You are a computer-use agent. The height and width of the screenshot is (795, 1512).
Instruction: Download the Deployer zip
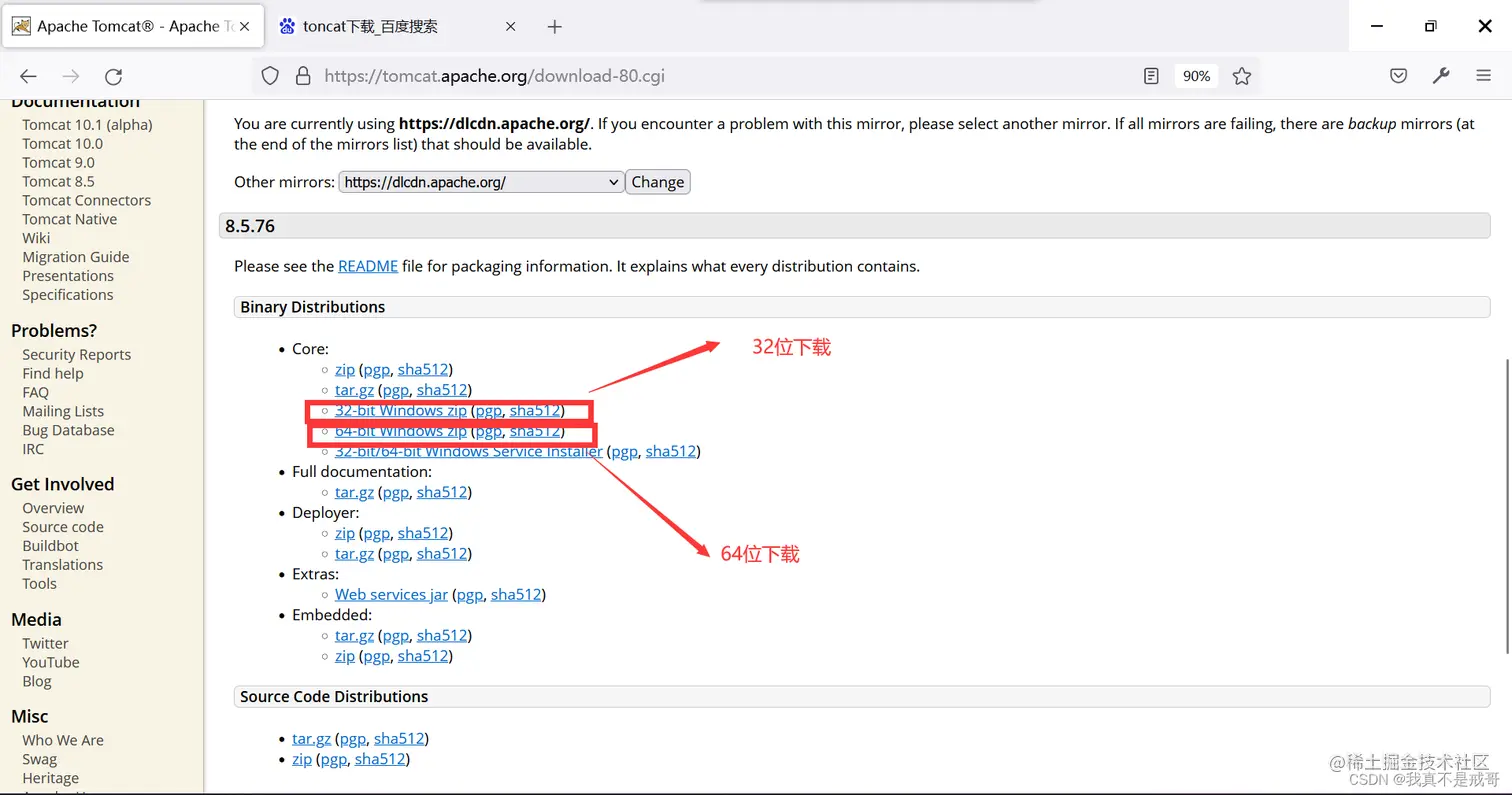(345, 533)
